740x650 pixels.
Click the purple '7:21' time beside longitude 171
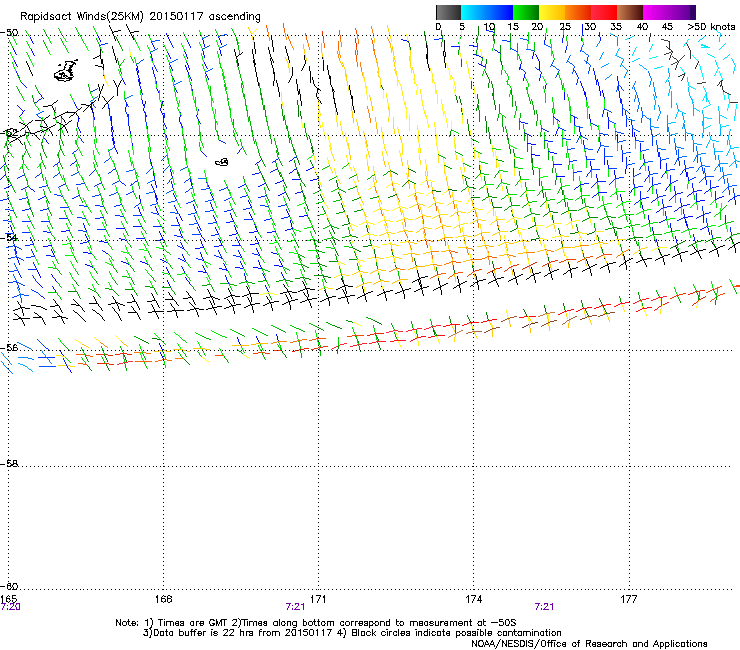click(295, 607)
